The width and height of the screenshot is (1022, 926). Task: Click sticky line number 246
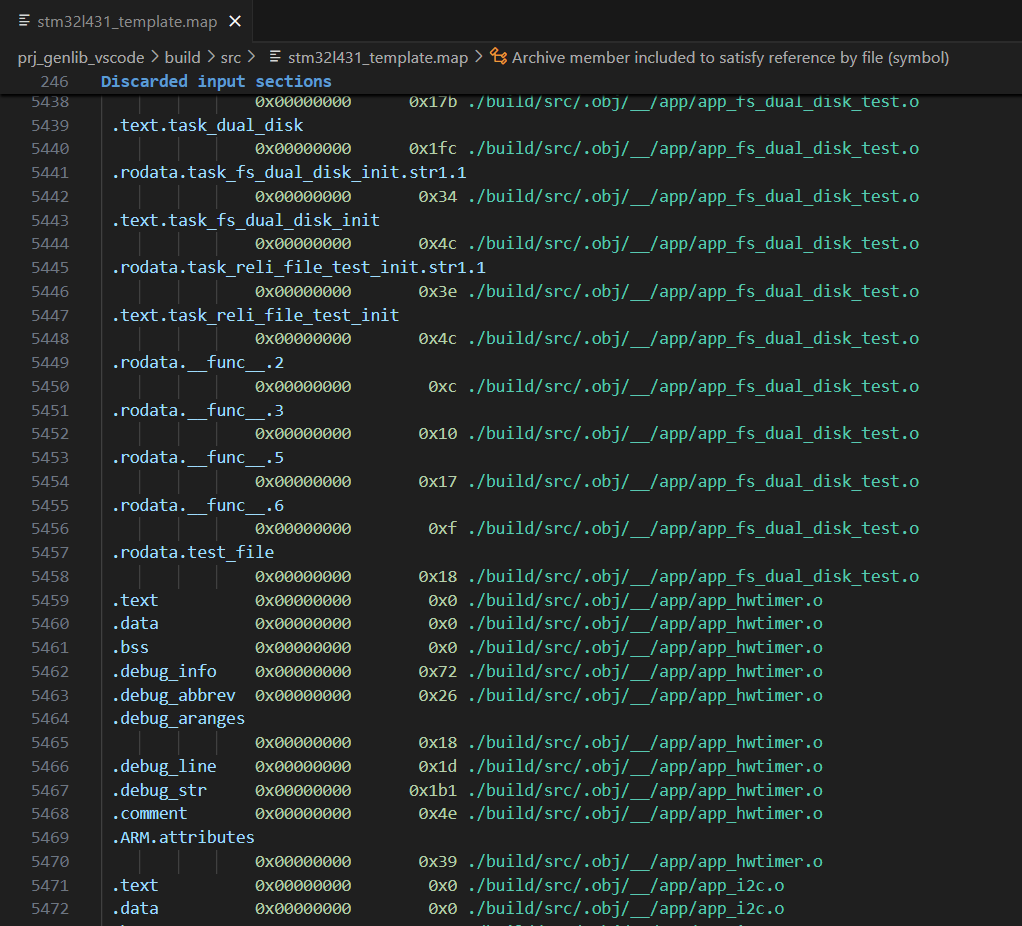point(56,82)
